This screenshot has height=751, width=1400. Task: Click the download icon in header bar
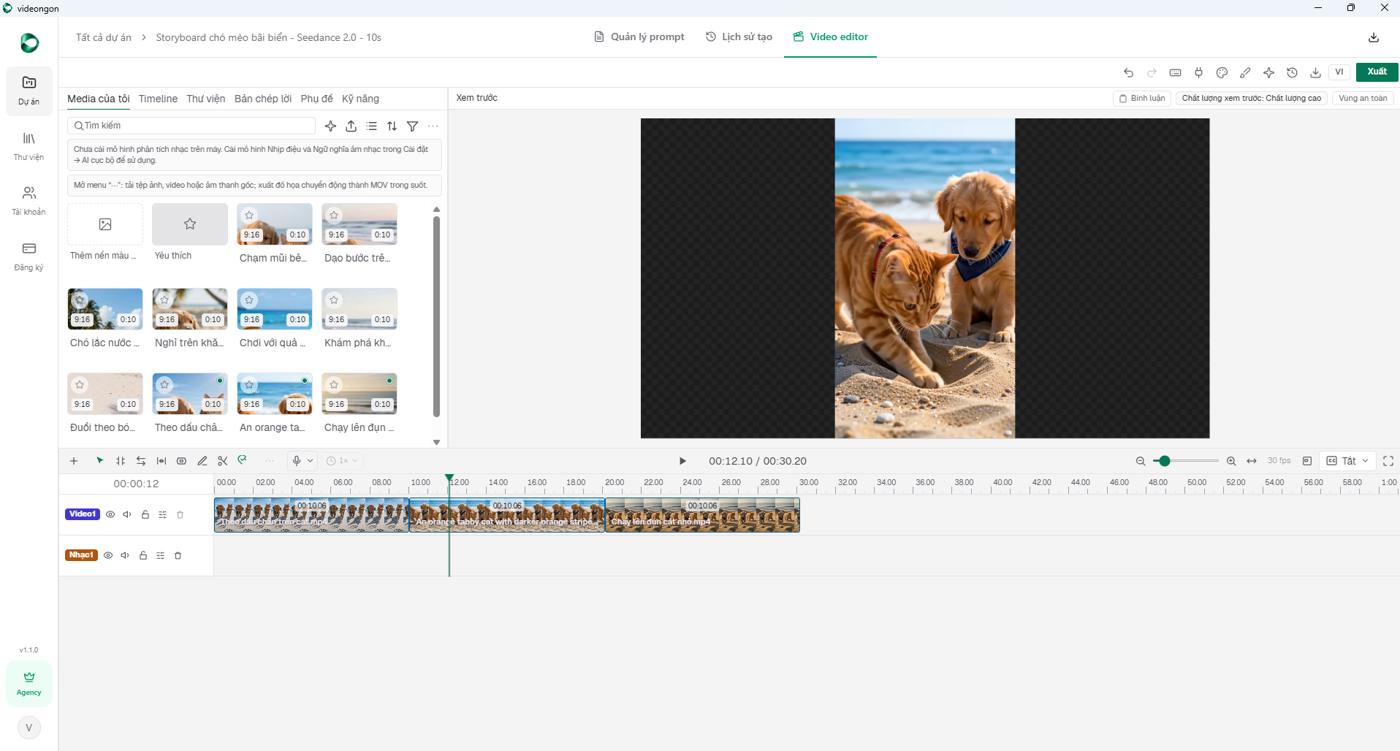point(1374,37)
